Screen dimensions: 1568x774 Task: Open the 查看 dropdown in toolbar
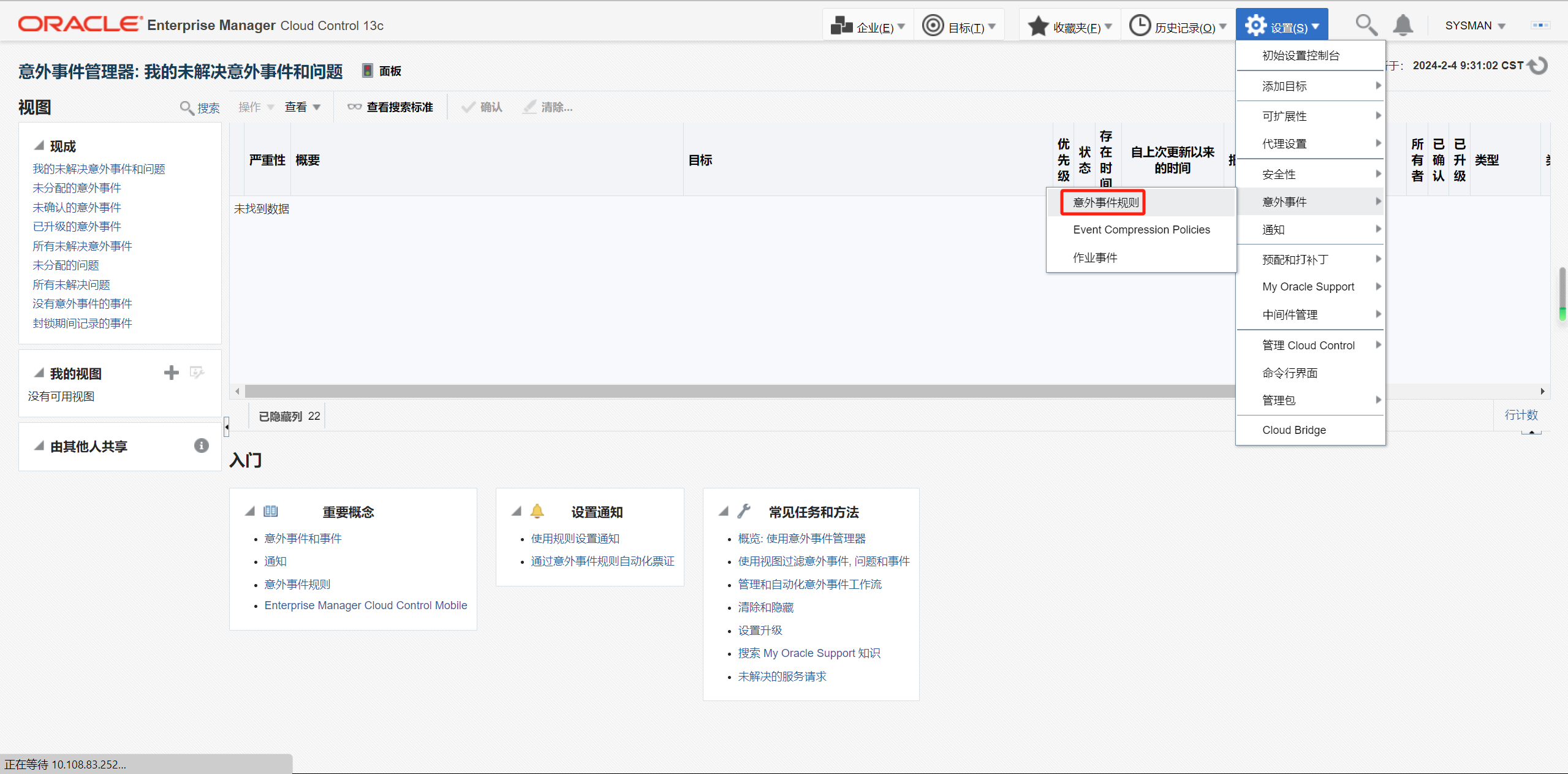coord(302,107)
